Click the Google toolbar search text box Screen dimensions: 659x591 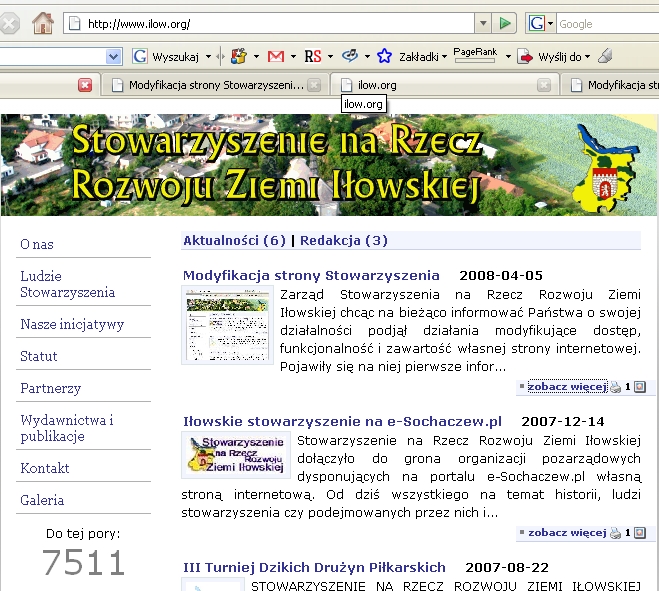[52, 56]
